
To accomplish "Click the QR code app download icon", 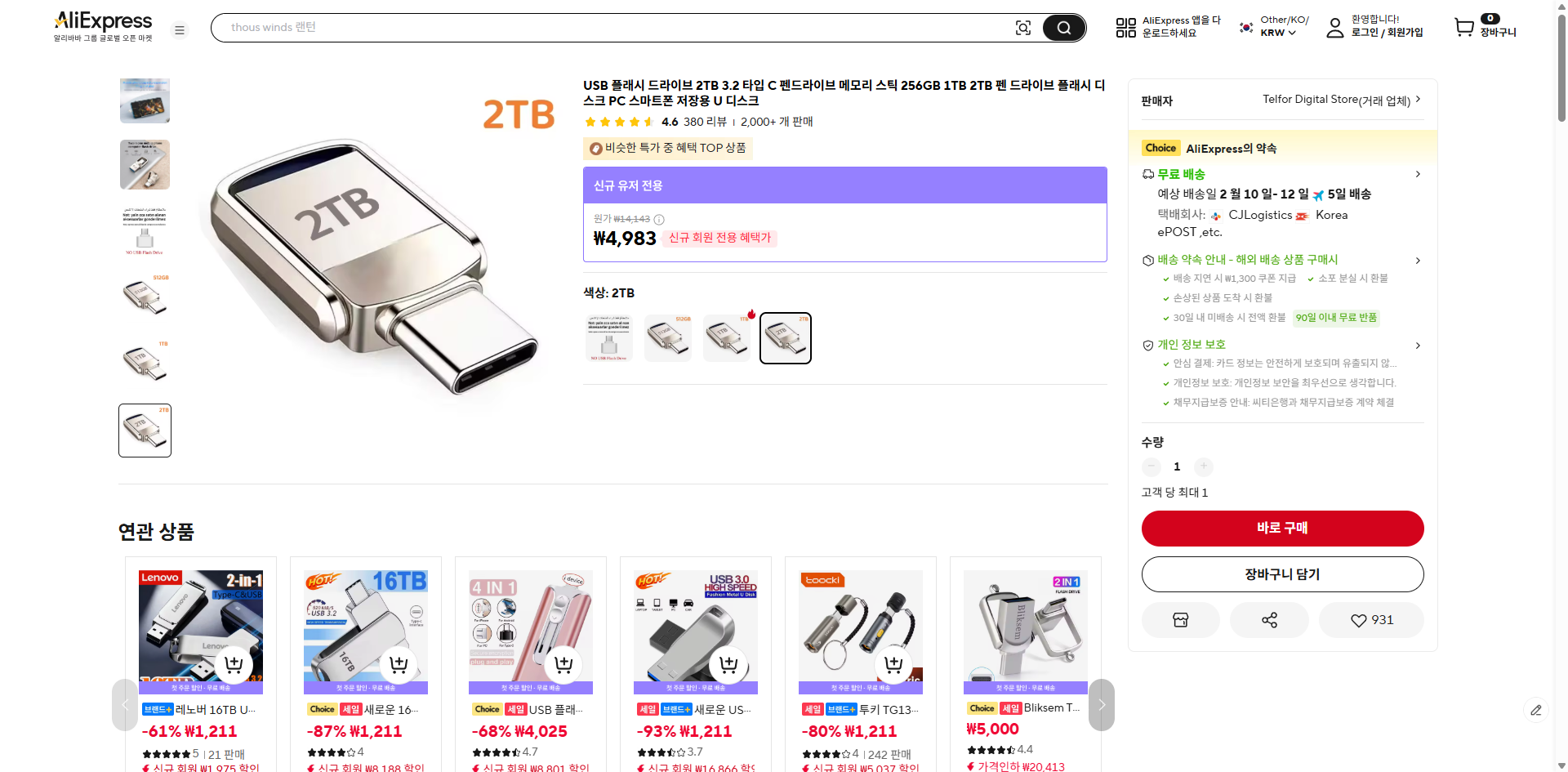I will point(1125,27).
